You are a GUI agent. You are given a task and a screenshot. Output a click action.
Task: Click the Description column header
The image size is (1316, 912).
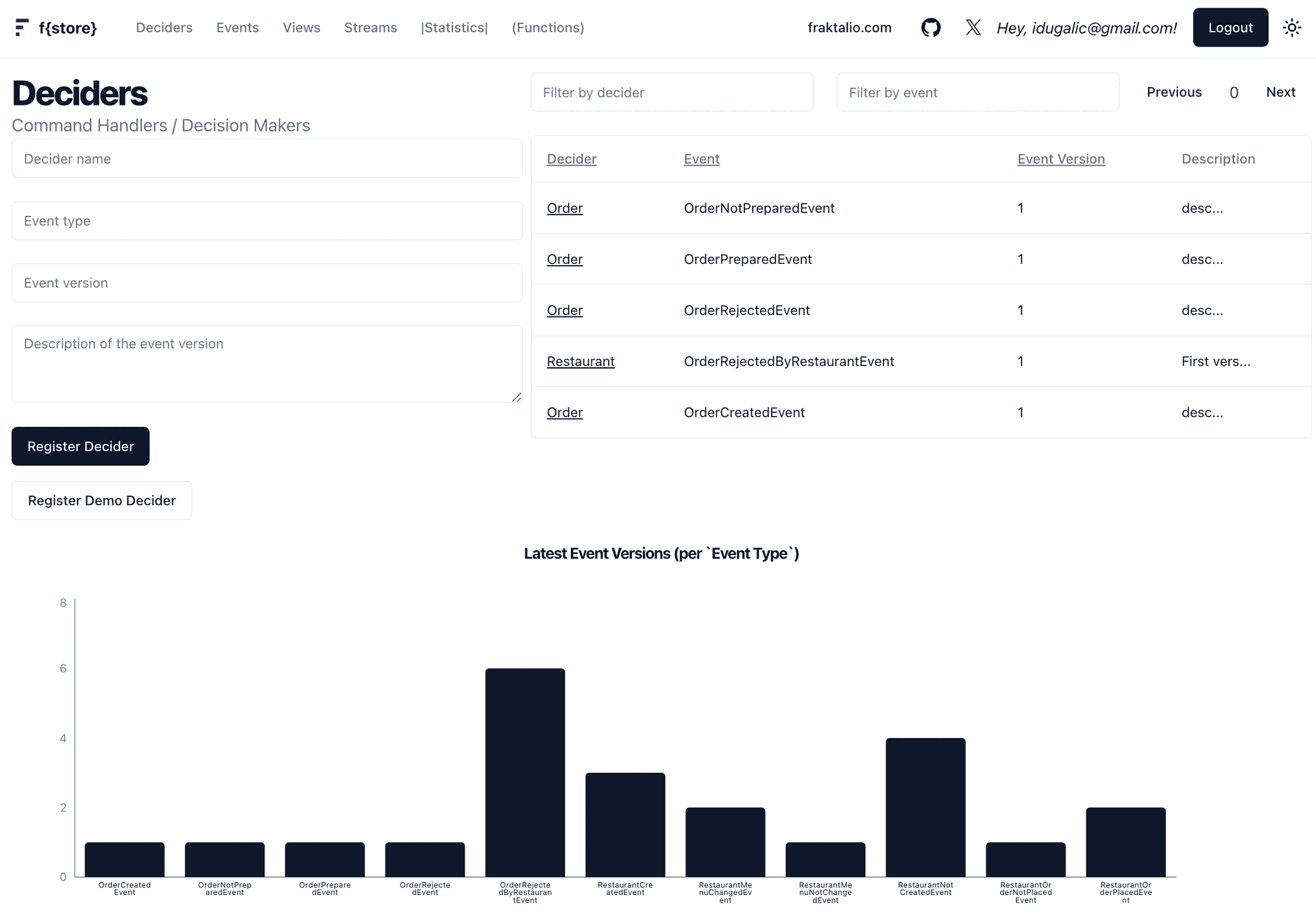1218,159
